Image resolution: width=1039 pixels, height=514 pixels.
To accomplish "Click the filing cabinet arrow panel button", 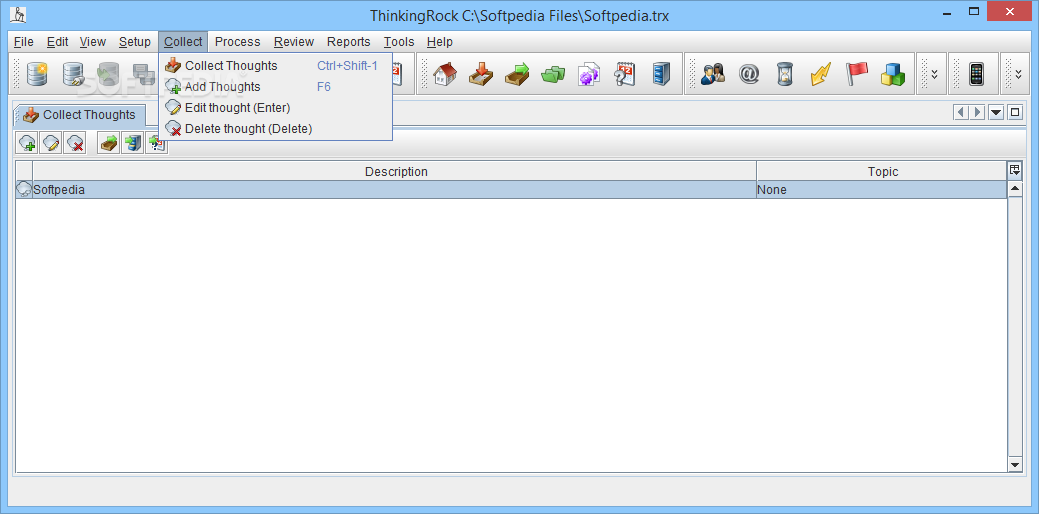I will (133, 142).
